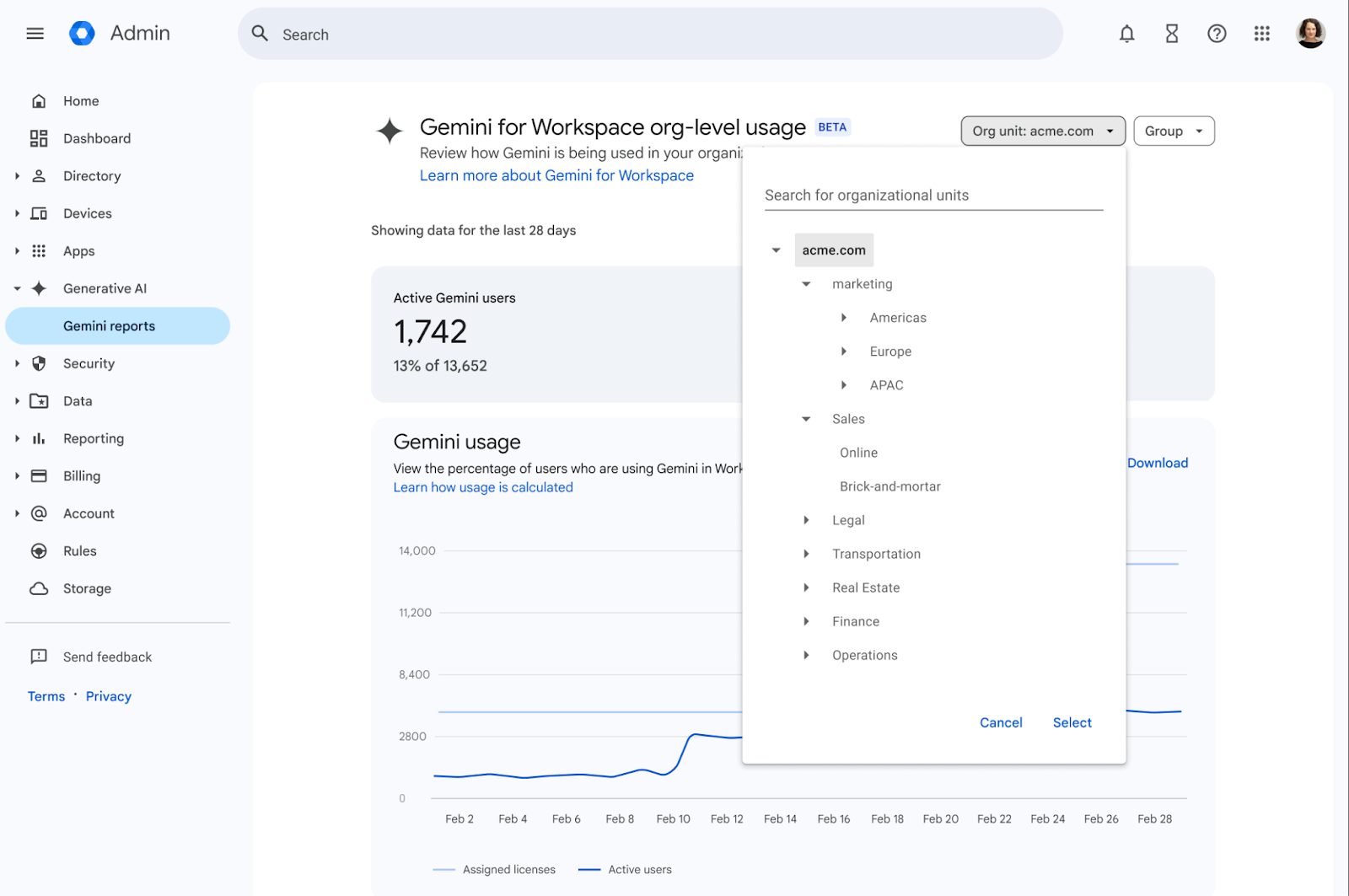Open the main hamburger menu
Viewport: 1349px width, 896px height.
35,34
